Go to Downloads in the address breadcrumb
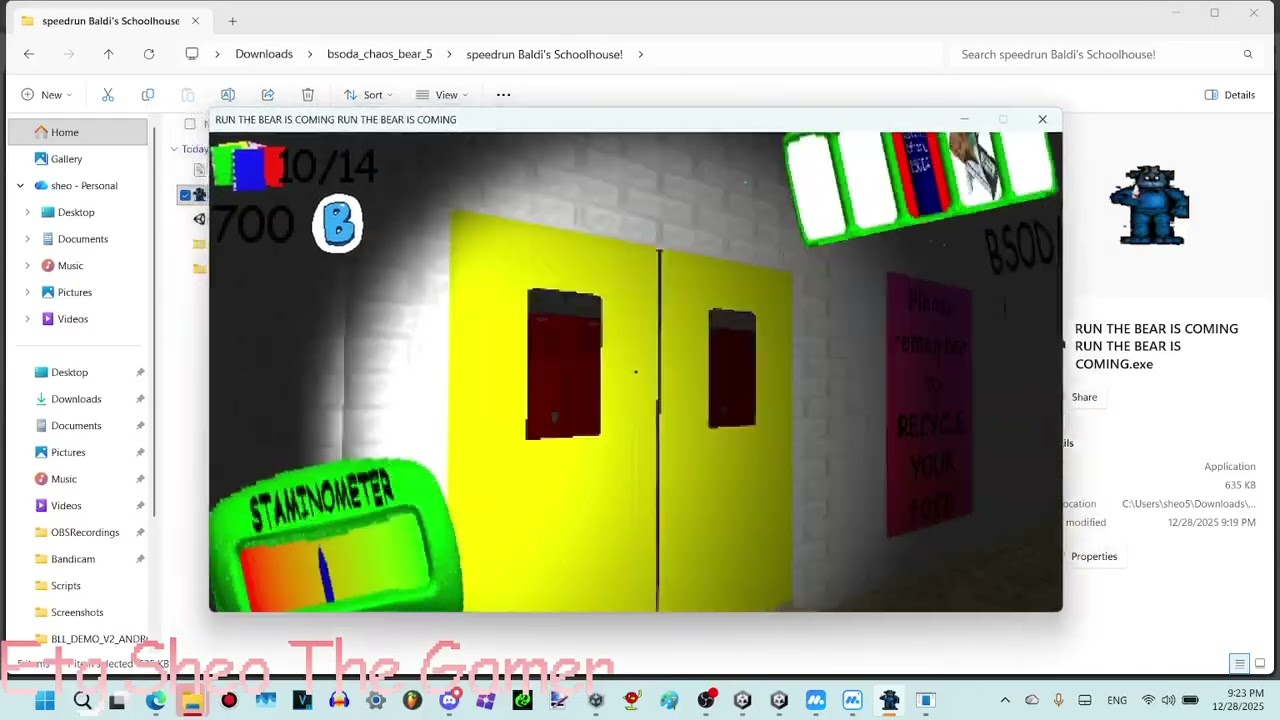This screenshot has height=720, width=1280. click(264, 54)
